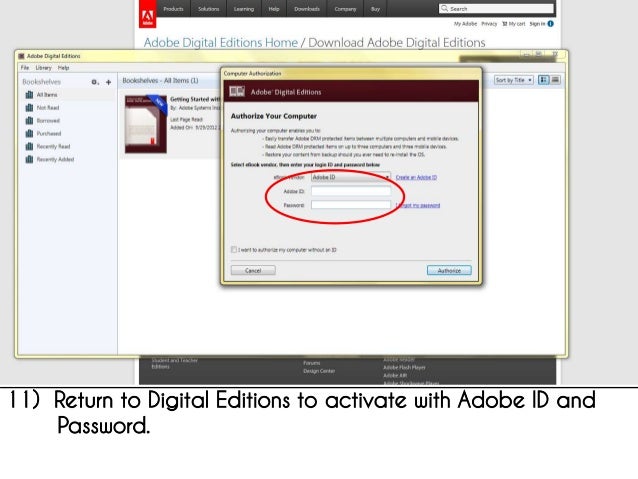The width and height of the screenshot is (638, 479).
Task: Click the Purchased bookshelf icon
Action: click(x=29, y=133)
